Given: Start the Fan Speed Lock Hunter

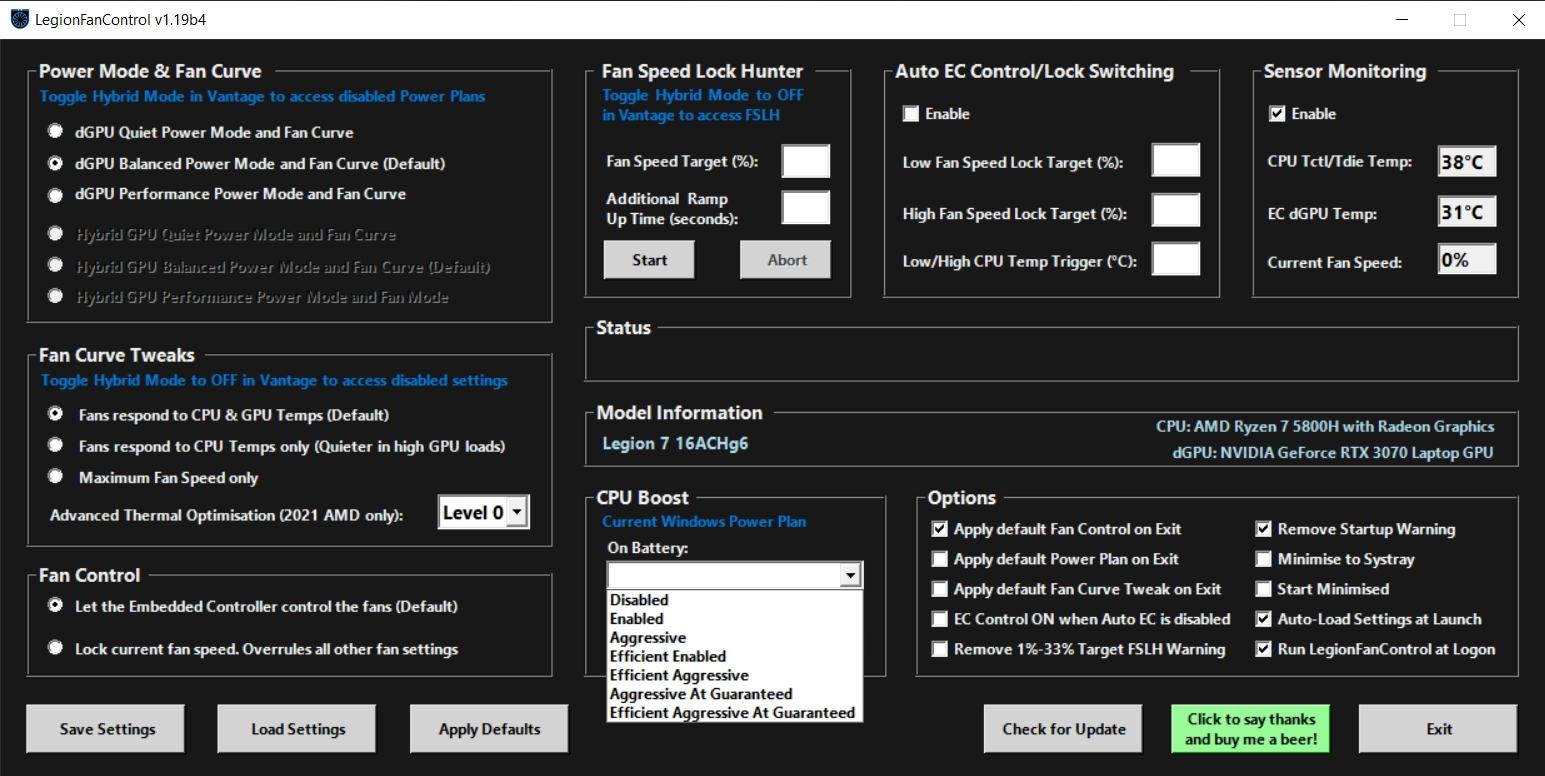Looking at the screenshot, I should pyautogui.click(x=650, y=260).
